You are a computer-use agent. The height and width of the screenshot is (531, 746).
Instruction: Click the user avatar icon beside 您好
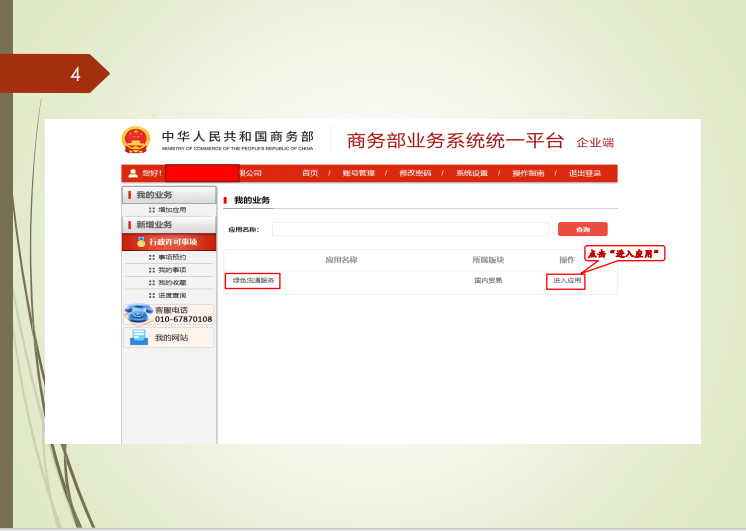click(133, 173)
